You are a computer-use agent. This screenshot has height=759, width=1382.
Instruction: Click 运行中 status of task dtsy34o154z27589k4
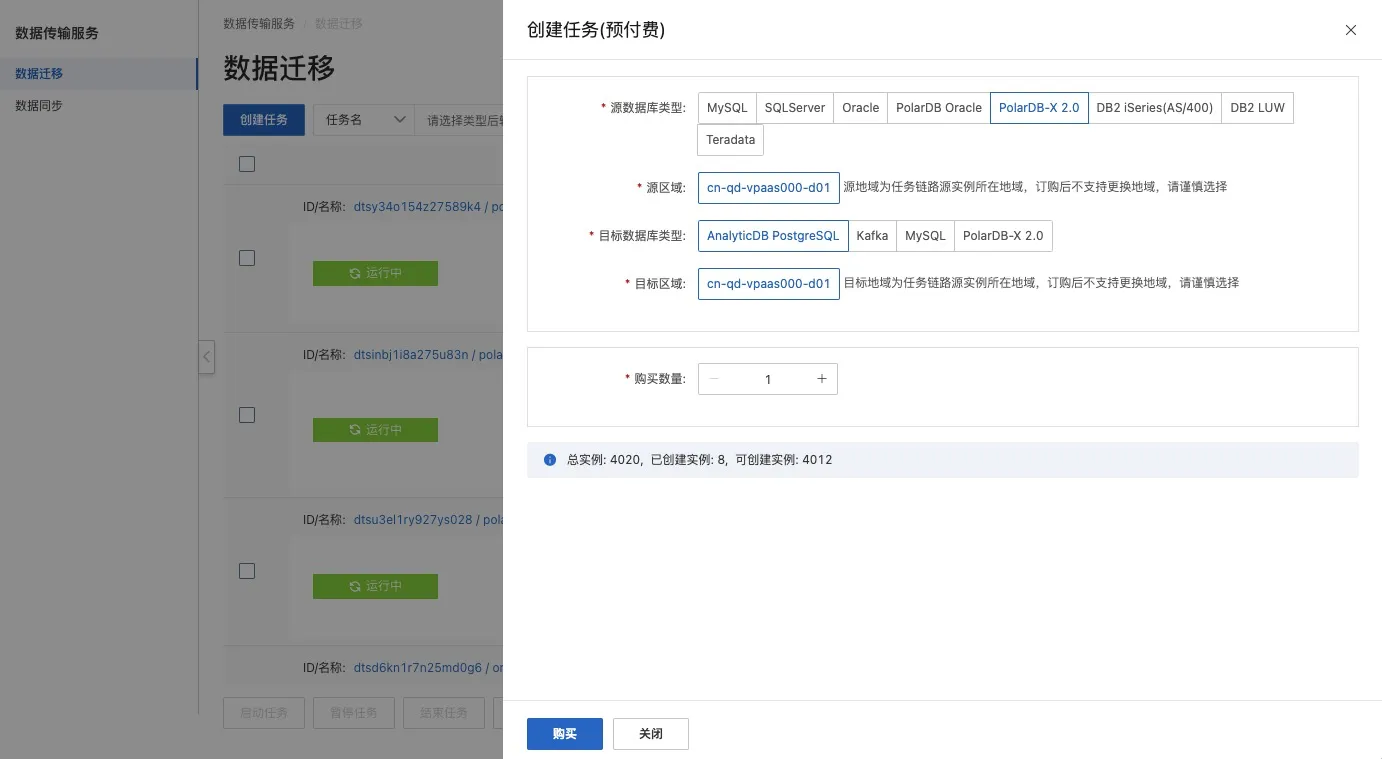pos(375,273)
